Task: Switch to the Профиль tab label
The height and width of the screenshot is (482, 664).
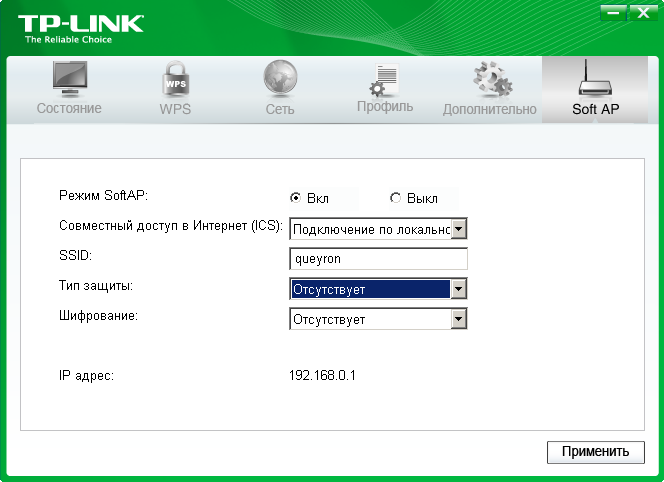Action: click(x=385, y=107)
